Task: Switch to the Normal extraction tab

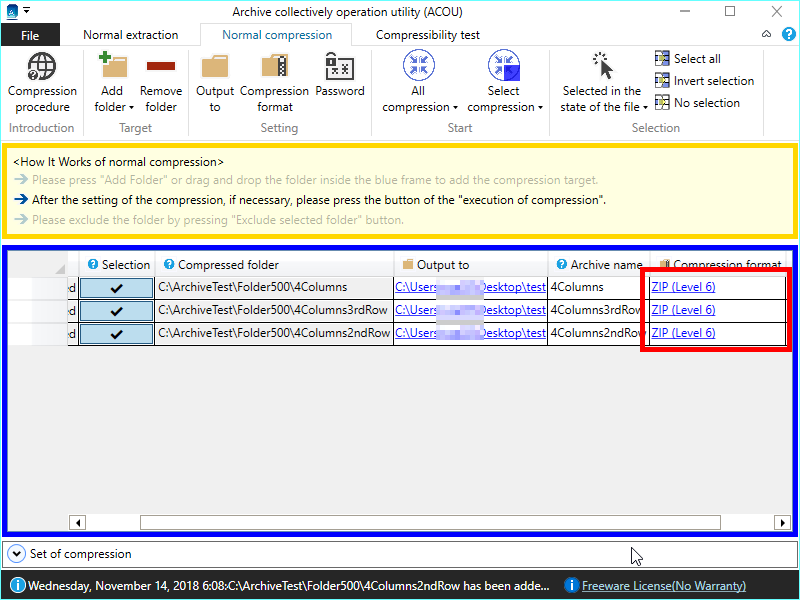Action: 130,35
